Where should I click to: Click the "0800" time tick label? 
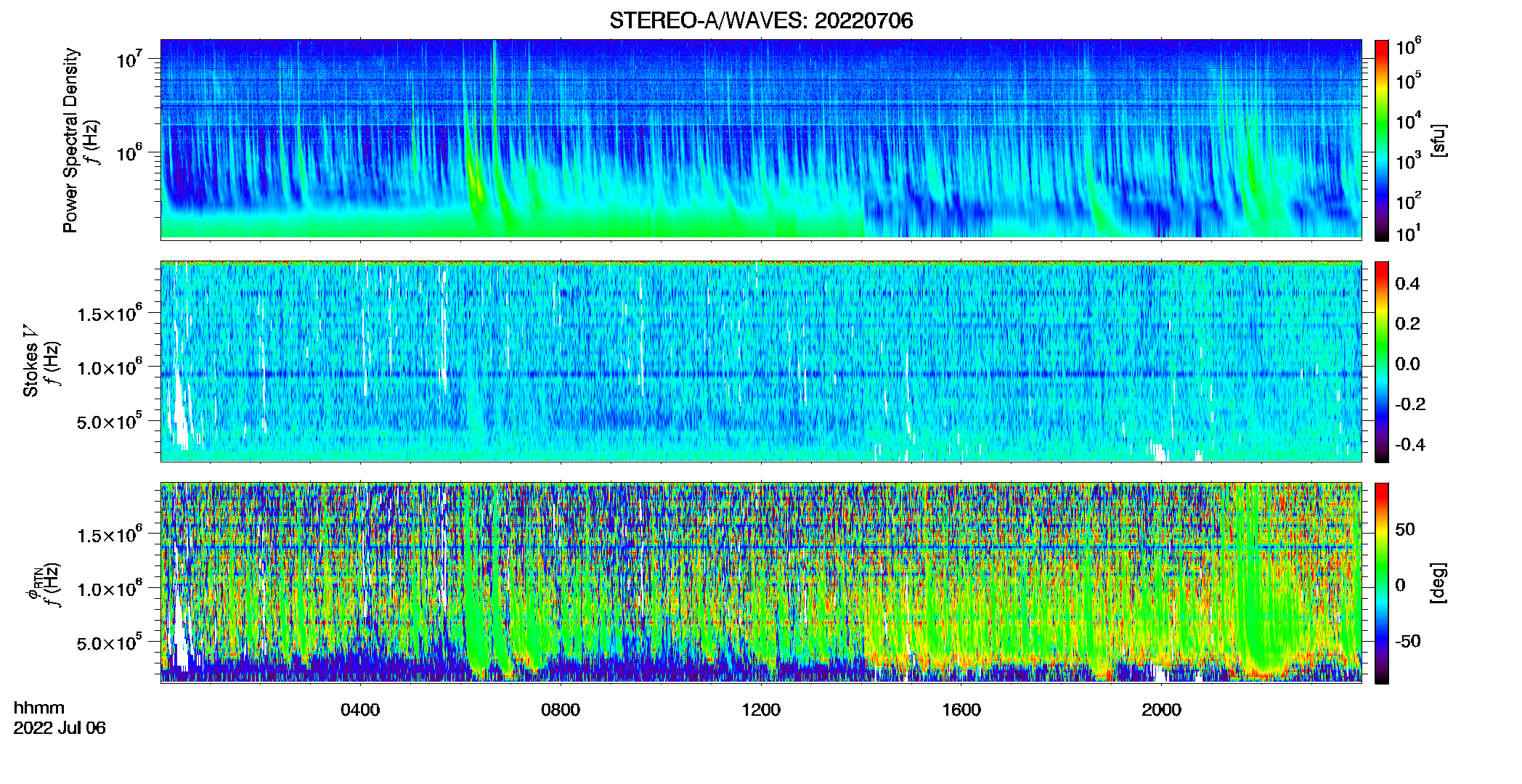[x=561, y=710]
